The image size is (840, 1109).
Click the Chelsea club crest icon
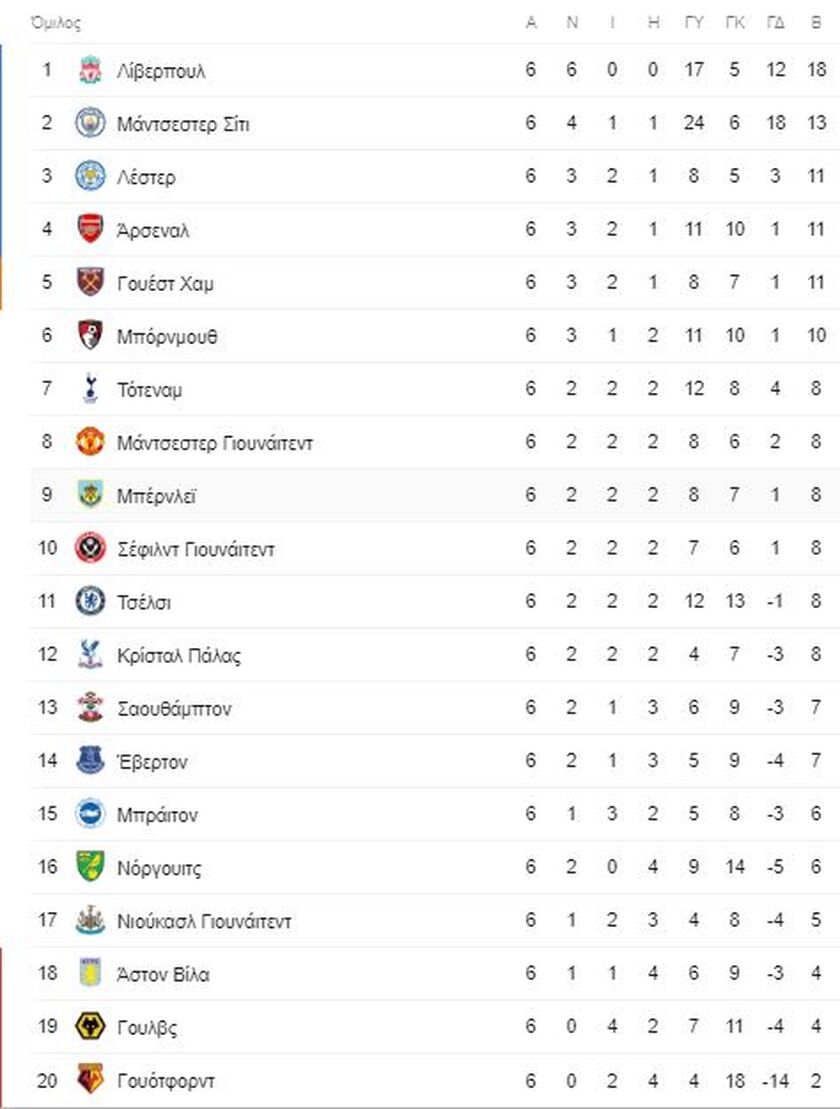[90, 601]
